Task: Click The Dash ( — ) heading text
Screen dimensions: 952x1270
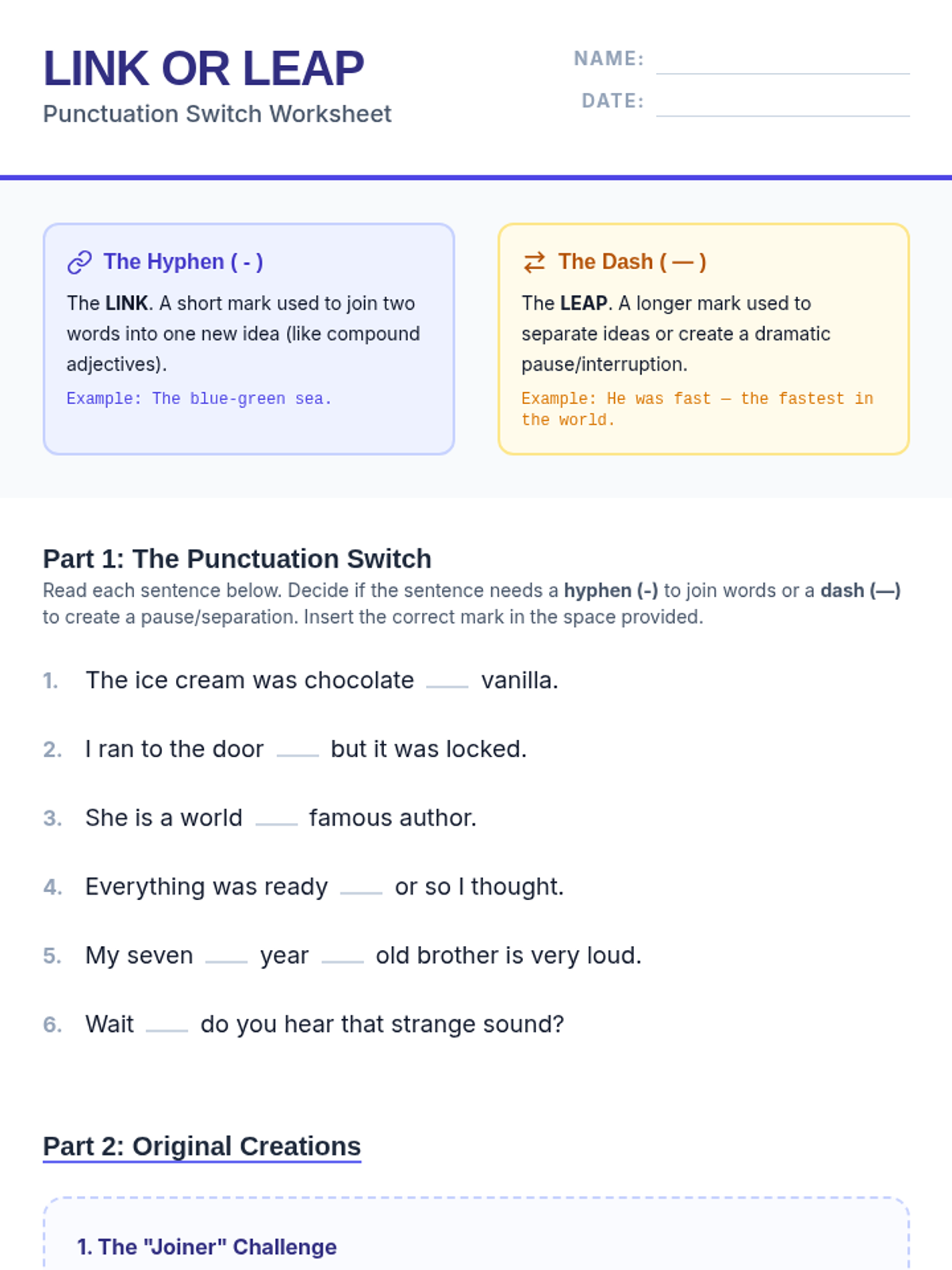Action: [x=631, y=262]
